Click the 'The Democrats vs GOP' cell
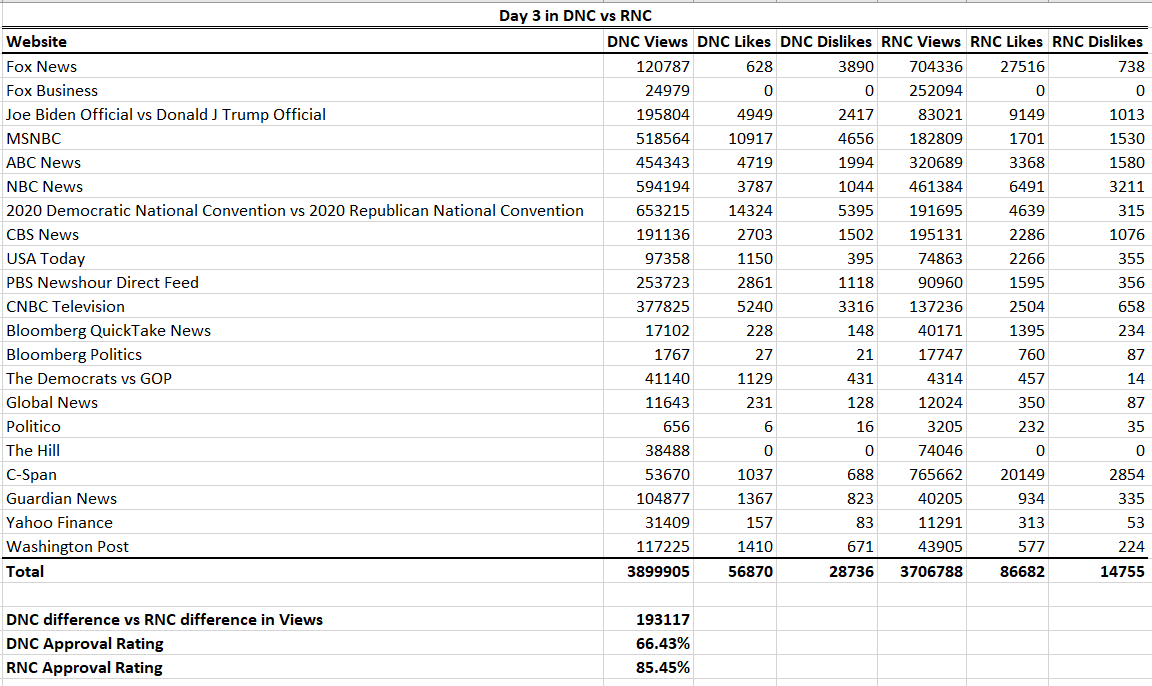Viewport: 1152px width, 686px height. click(x=303, y=378)
